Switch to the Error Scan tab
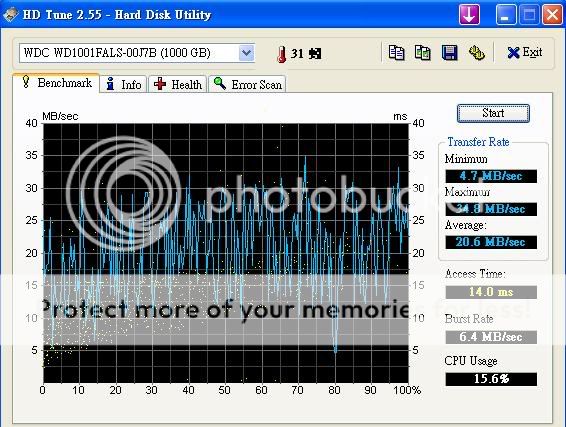This screenshot has height=427, width=566. pos(247,84)
